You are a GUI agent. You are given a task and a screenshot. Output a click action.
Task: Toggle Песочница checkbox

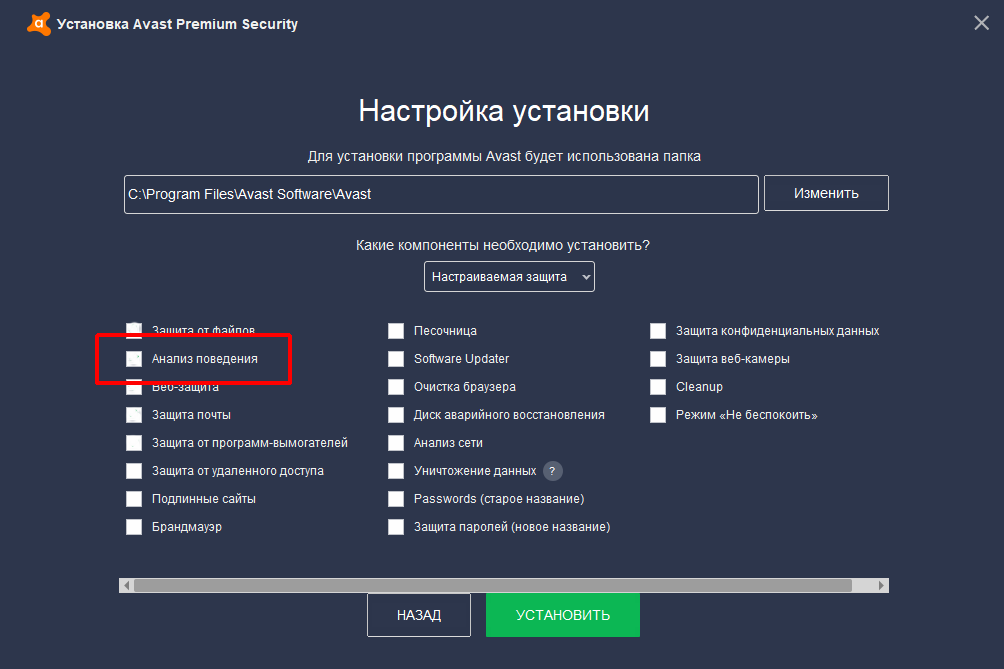coord(396,331)
